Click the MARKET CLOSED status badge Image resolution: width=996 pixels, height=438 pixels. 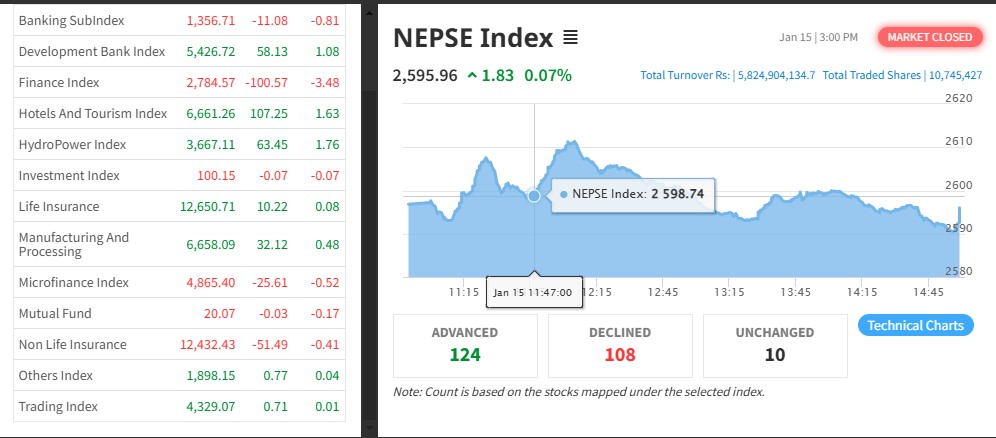(x=929, y=37)
